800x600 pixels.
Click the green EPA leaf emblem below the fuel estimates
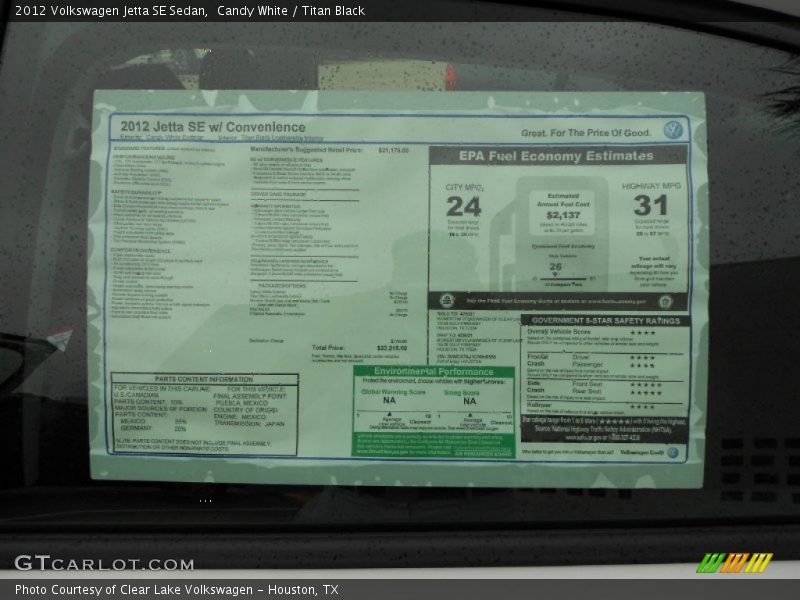coord(447,299)
